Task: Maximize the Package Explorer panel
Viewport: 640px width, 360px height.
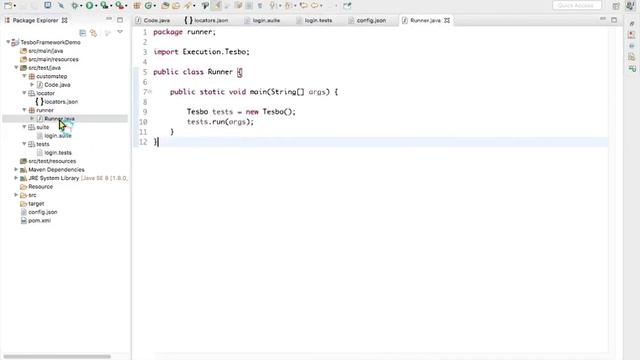Action: (120, 20)
